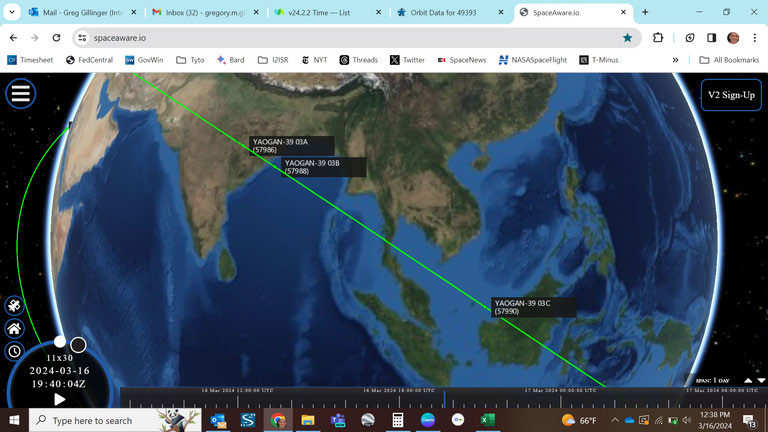Open Chrome from the taskbar
The image size is (768, 432).
pyautogui.click(x=278, y=420)
